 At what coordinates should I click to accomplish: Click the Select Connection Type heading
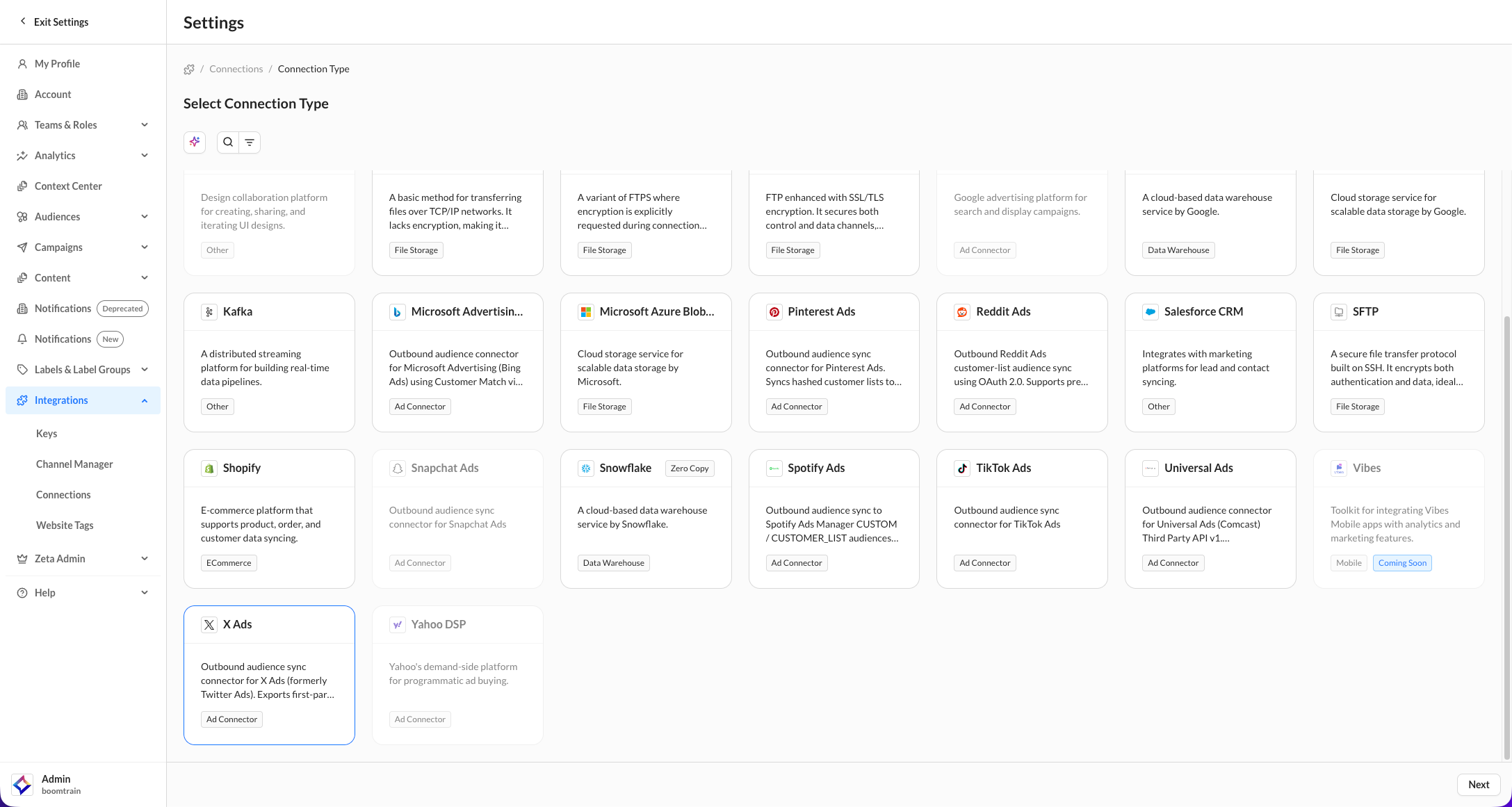(x=256, y=104)
